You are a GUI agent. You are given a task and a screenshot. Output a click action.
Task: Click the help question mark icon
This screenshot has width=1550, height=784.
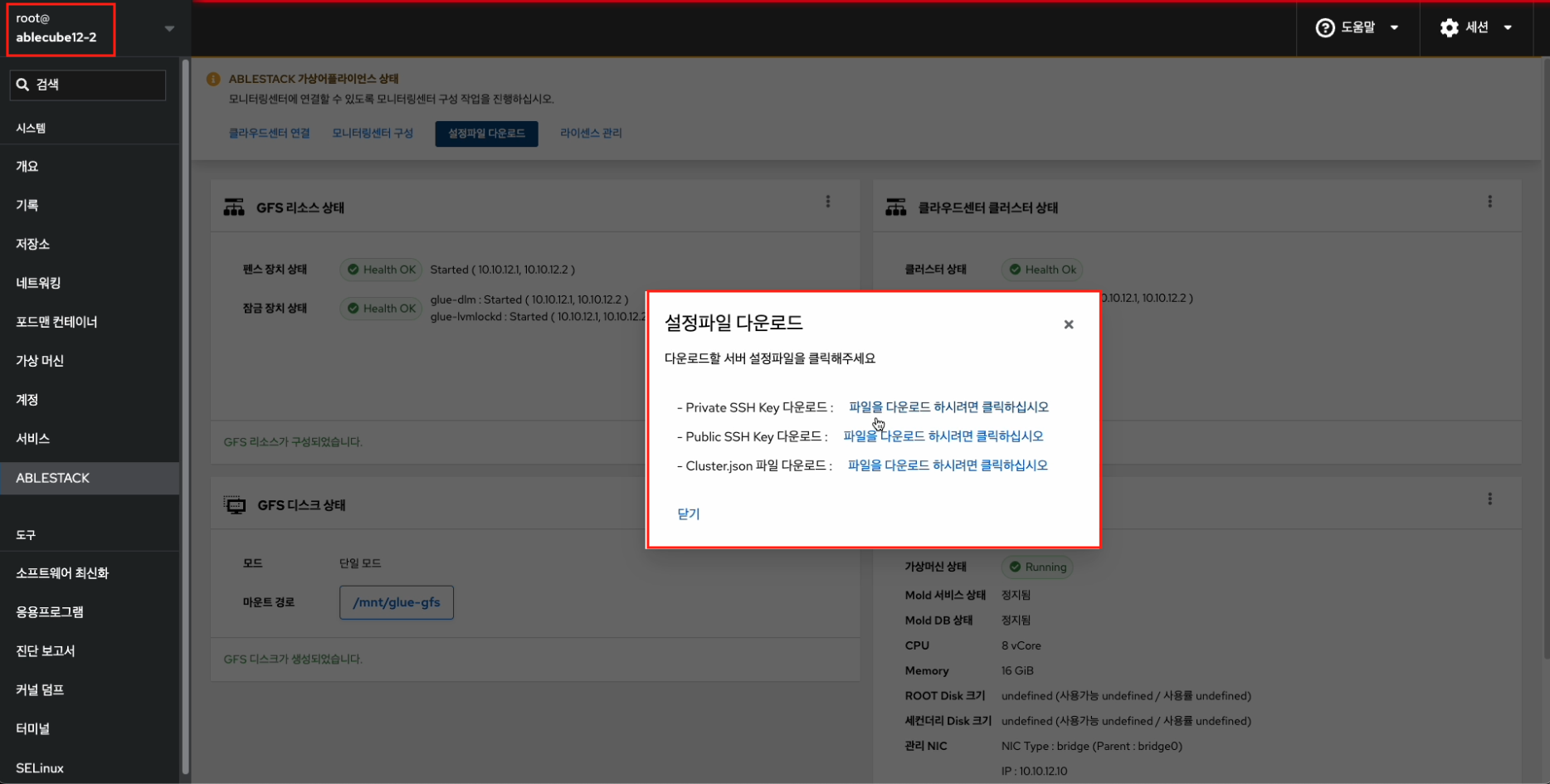(x=1325, y=27)
